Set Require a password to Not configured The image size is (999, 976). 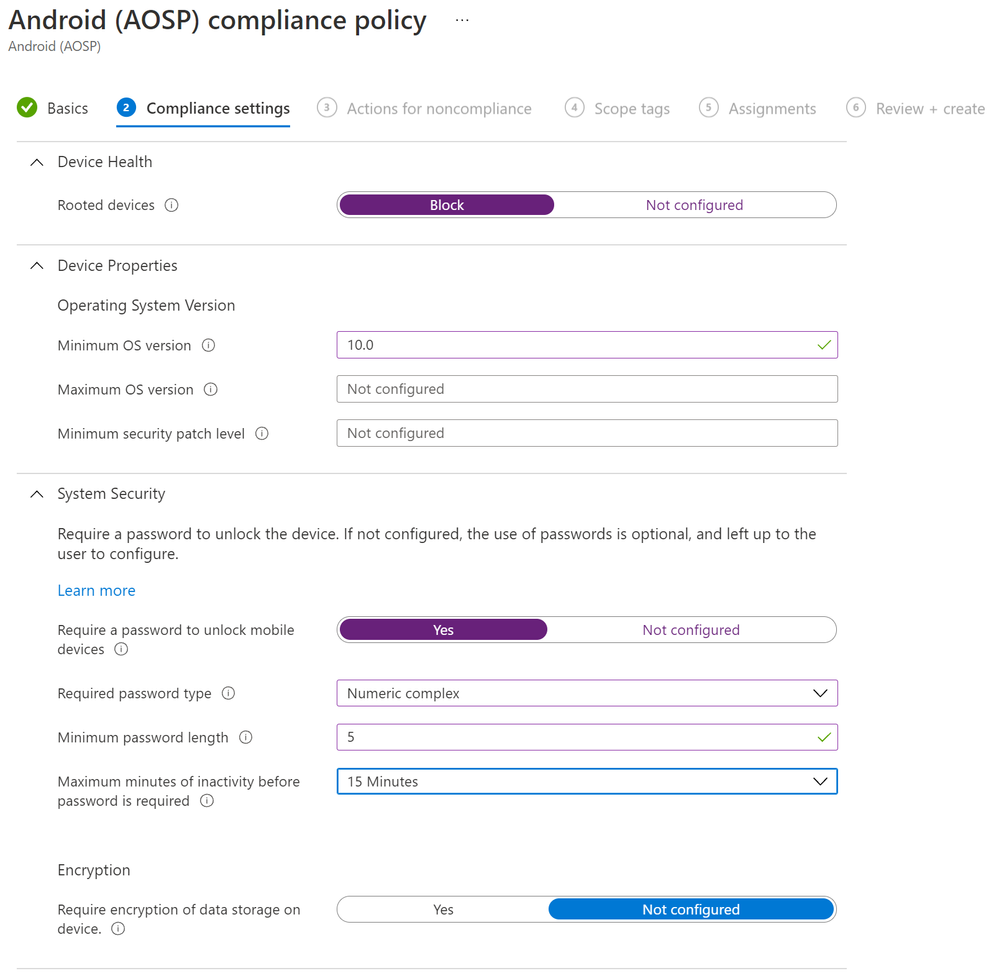[x=691, y=630]
